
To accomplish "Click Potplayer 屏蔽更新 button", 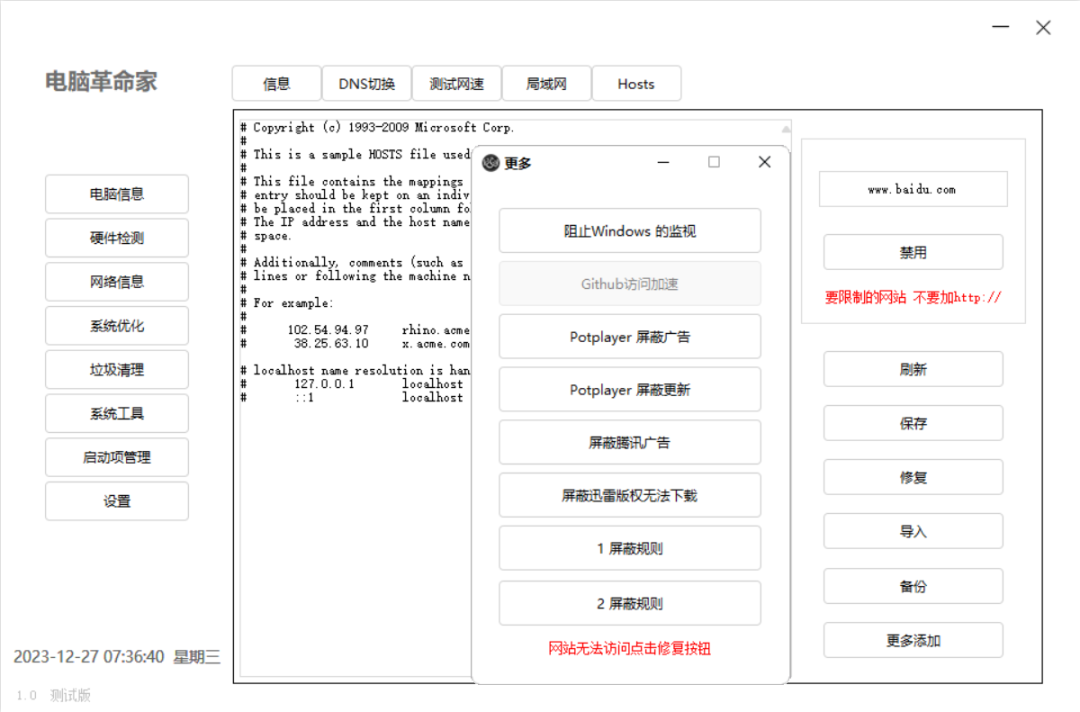I will click(630, 390).
